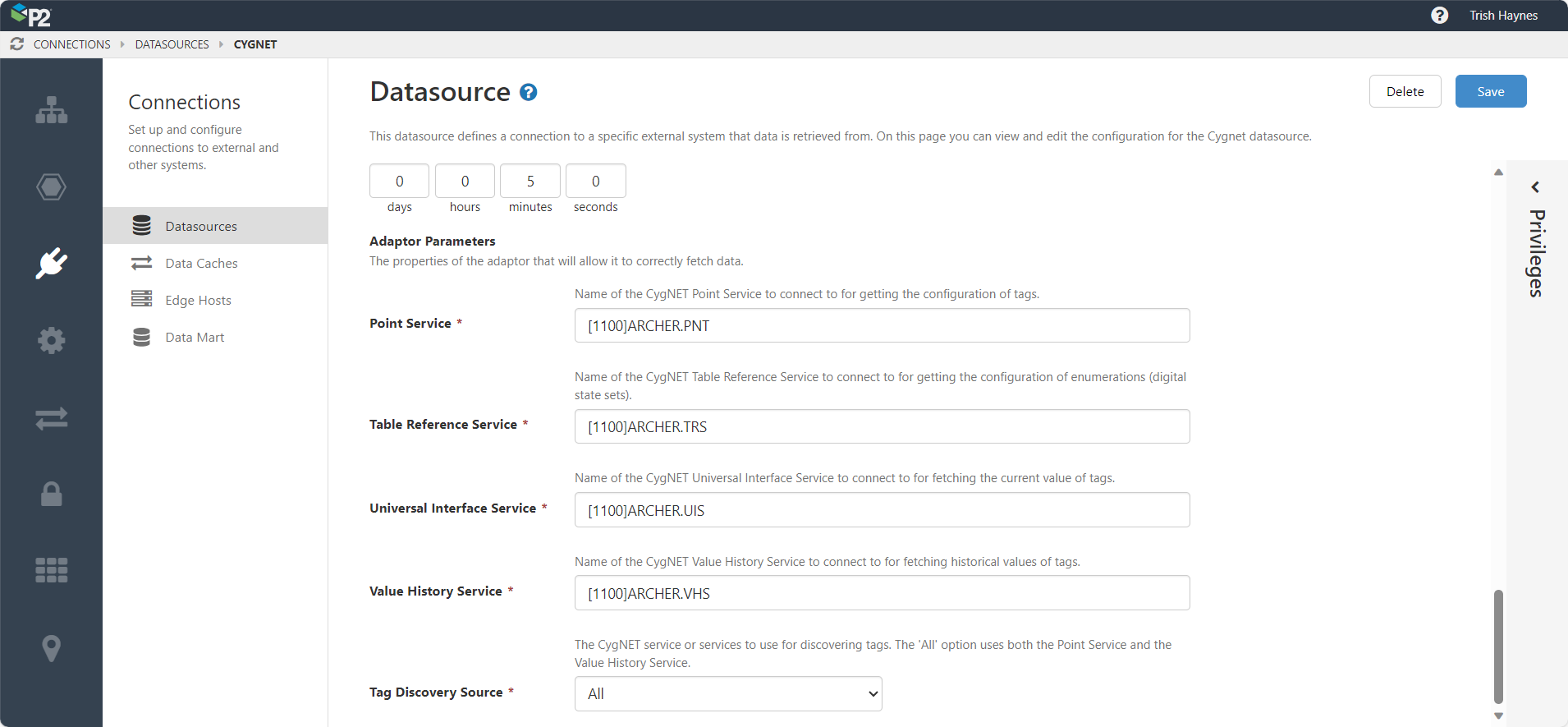Open the gear settings icon in sidebar

pyautogui.click(x=51, y=340)
